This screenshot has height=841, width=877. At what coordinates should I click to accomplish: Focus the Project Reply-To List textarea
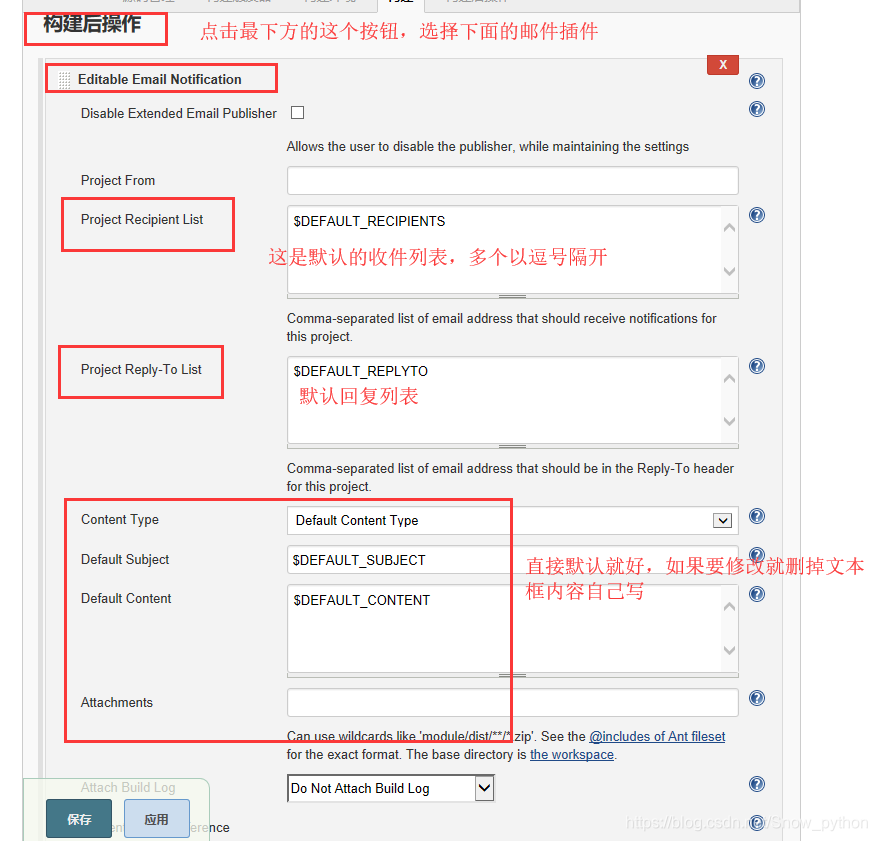pos(513,400)
